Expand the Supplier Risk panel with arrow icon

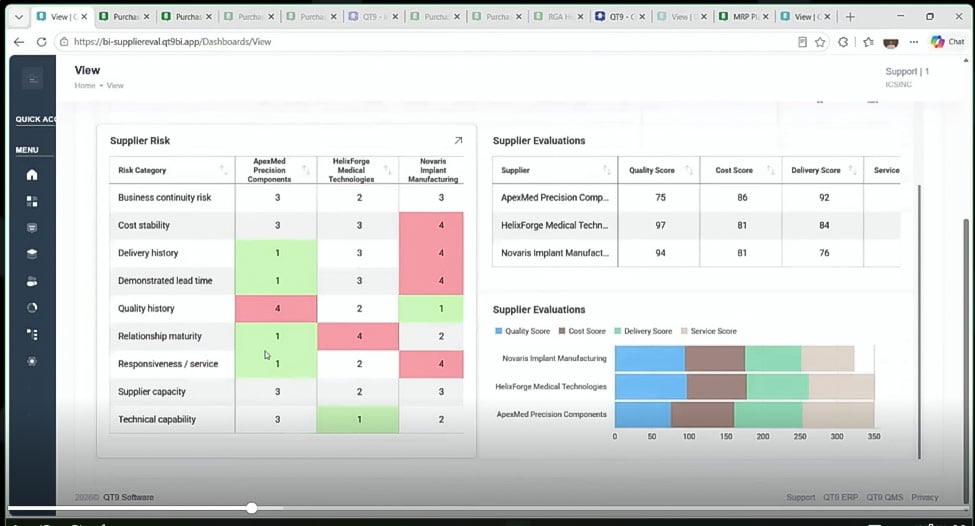coord(458,141)
